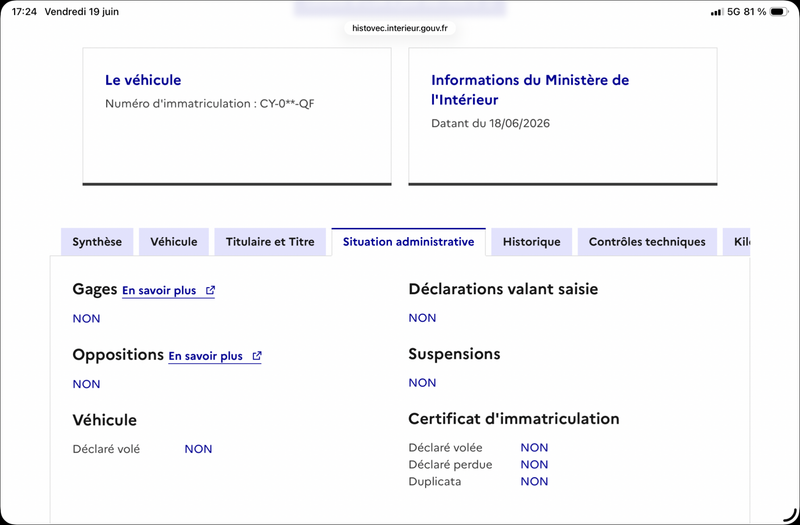Click the 'Duplicata' label

coord(435,481)
